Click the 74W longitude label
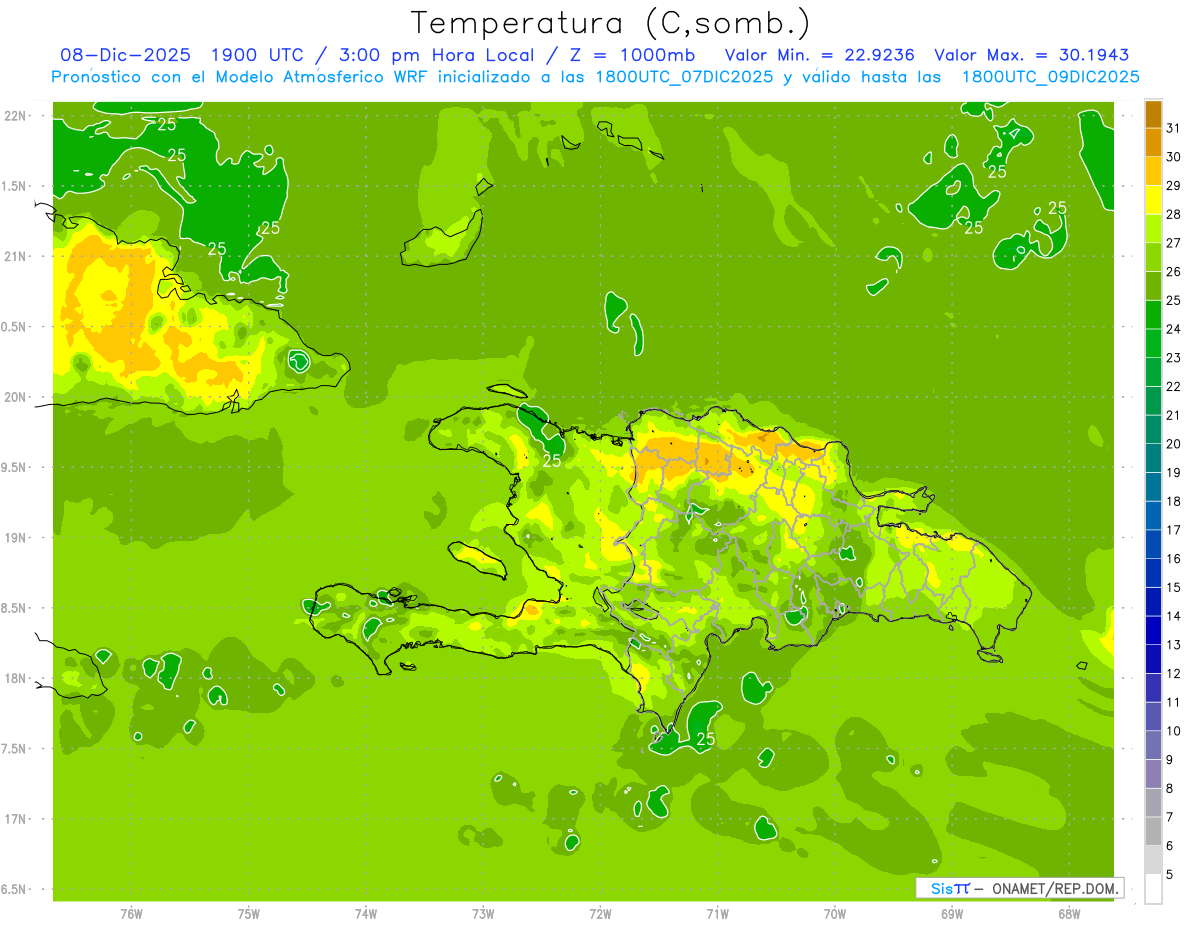The width and height of the screenshot is (1200, 927). pos(366,914)
